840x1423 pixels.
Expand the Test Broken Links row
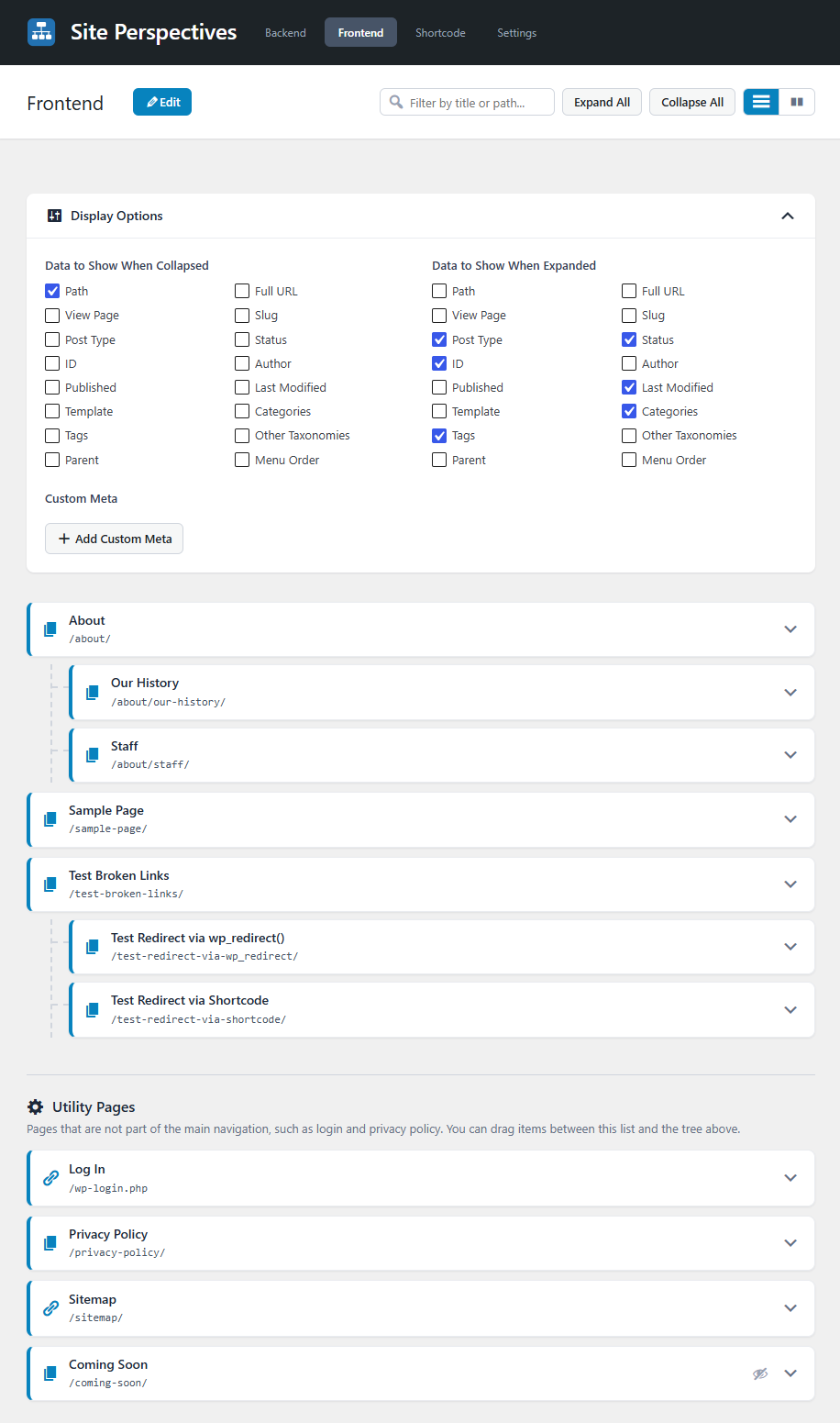tap(790, 884)
